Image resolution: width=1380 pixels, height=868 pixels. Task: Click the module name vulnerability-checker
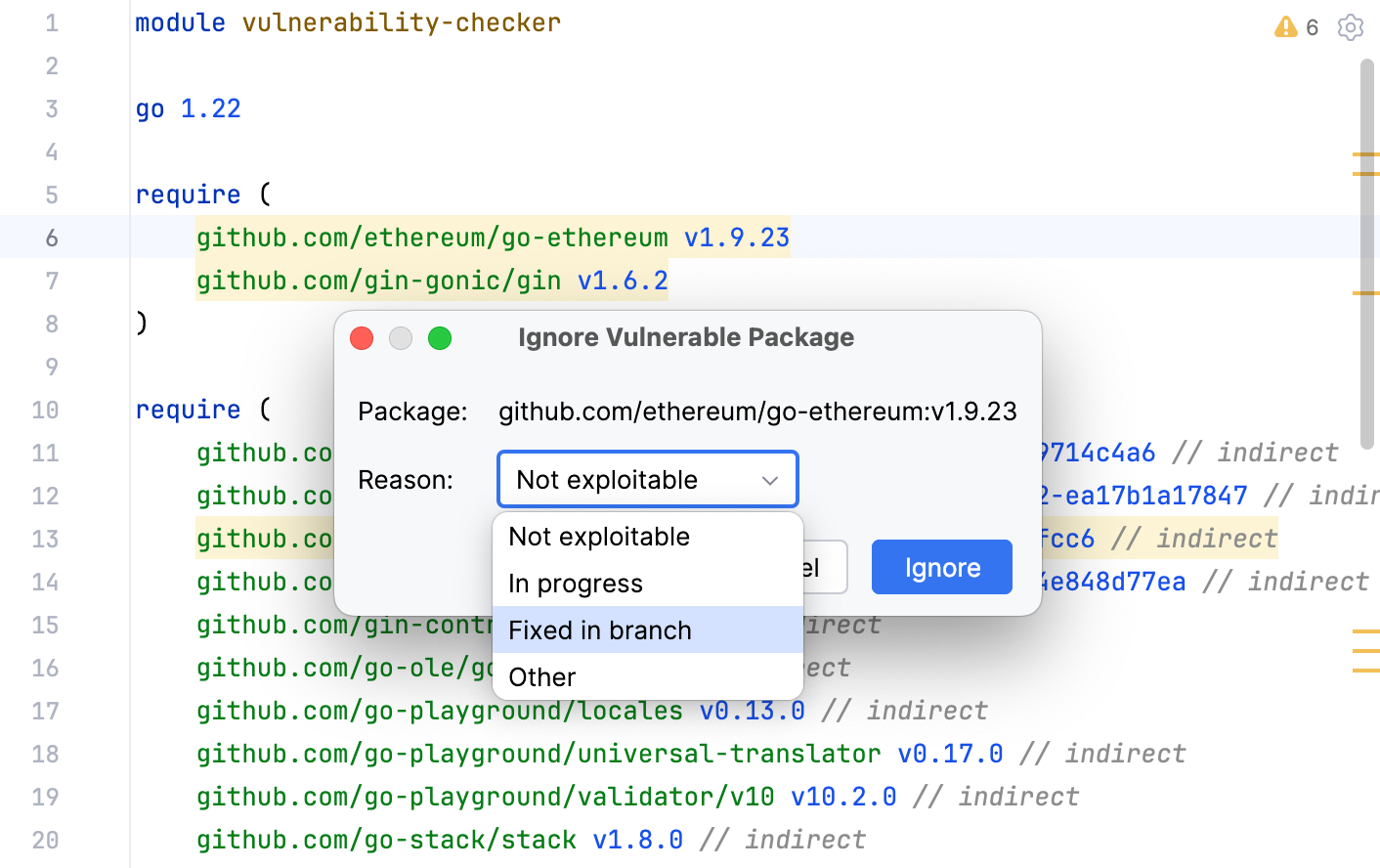[x=401, y=22]
